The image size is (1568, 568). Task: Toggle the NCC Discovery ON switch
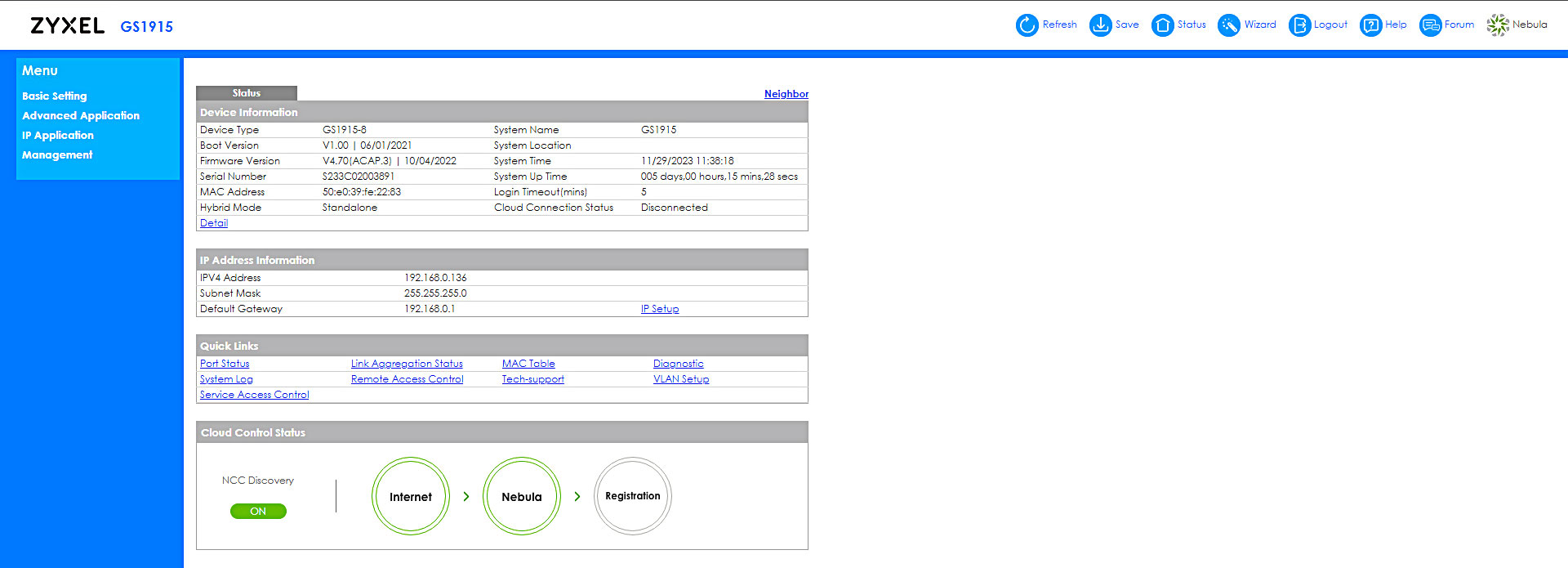coord(258,512)
